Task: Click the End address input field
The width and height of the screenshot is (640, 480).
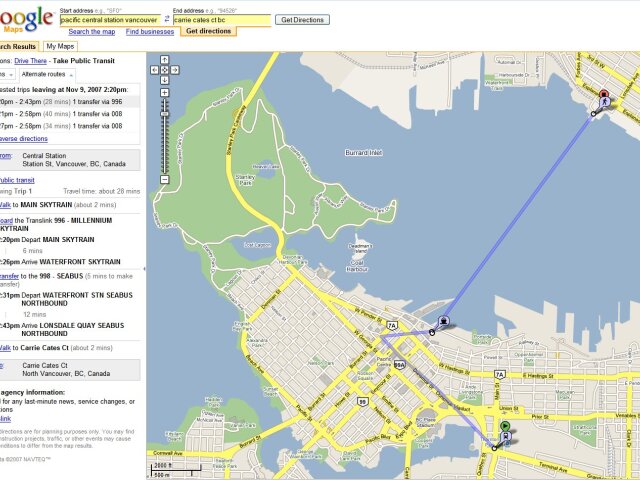Action: click(x=222, y=20)
